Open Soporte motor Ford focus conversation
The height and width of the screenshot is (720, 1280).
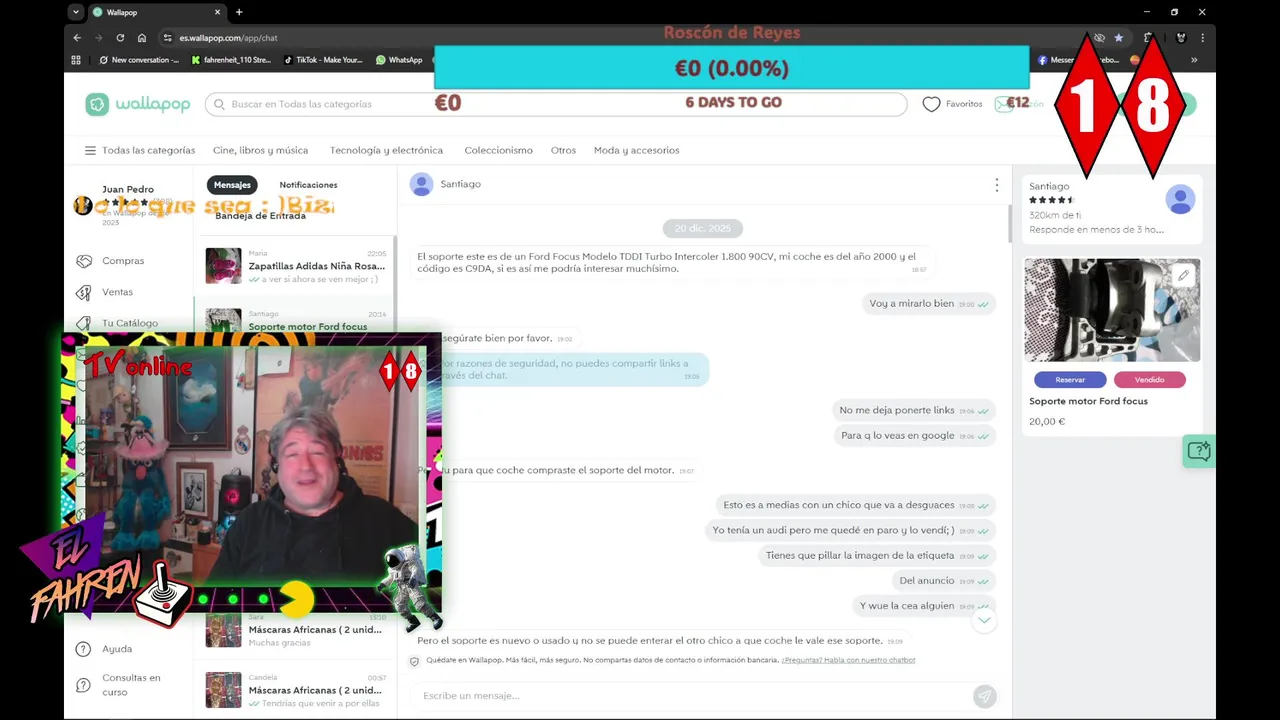coord(296,320)
